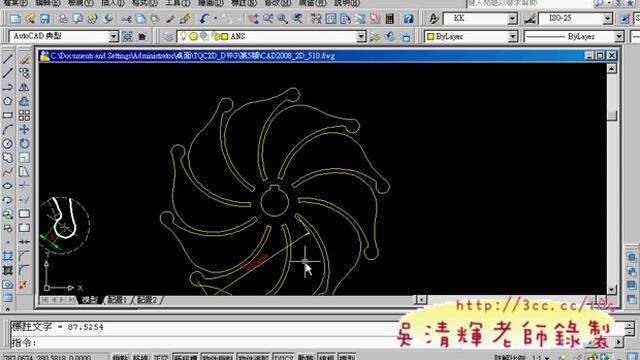The width and height of the screenshot is (640, 360).
Task: Click the Plot printer icon
Action: pos(63,19)
